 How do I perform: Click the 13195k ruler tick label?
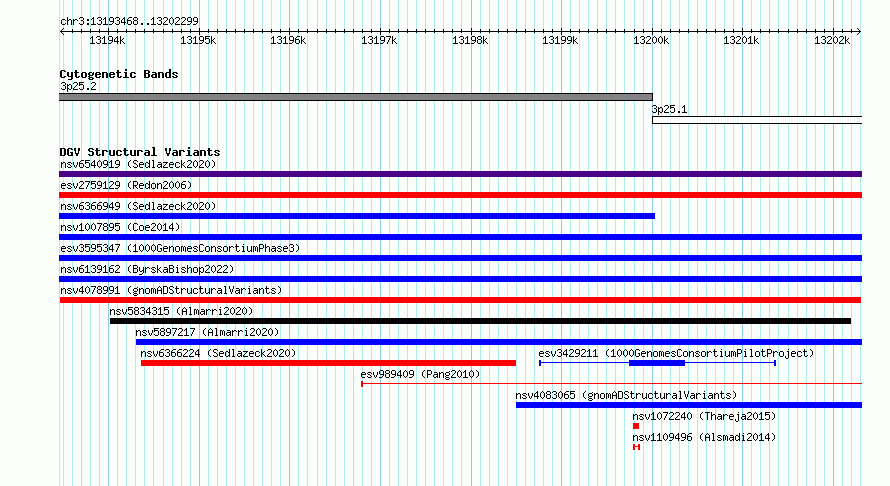tap(198, 40)
